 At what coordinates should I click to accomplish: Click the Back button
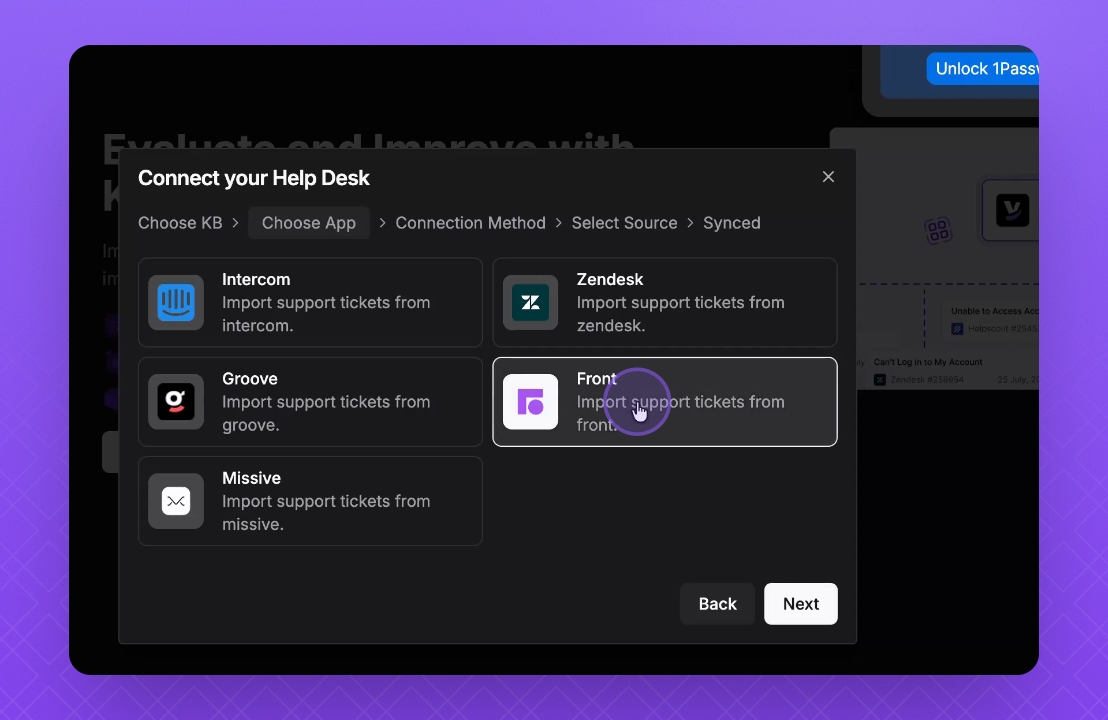(717, 603)
